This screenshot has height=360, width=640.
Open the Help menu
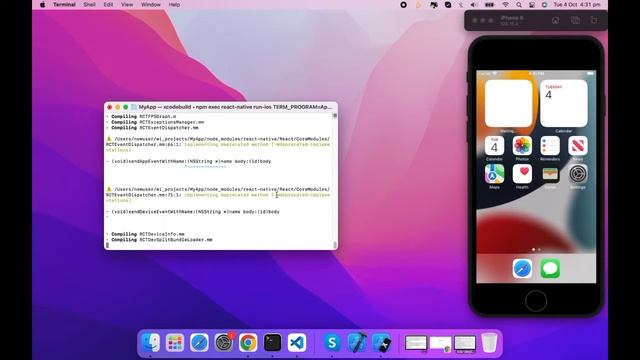(x=174, y=4)
